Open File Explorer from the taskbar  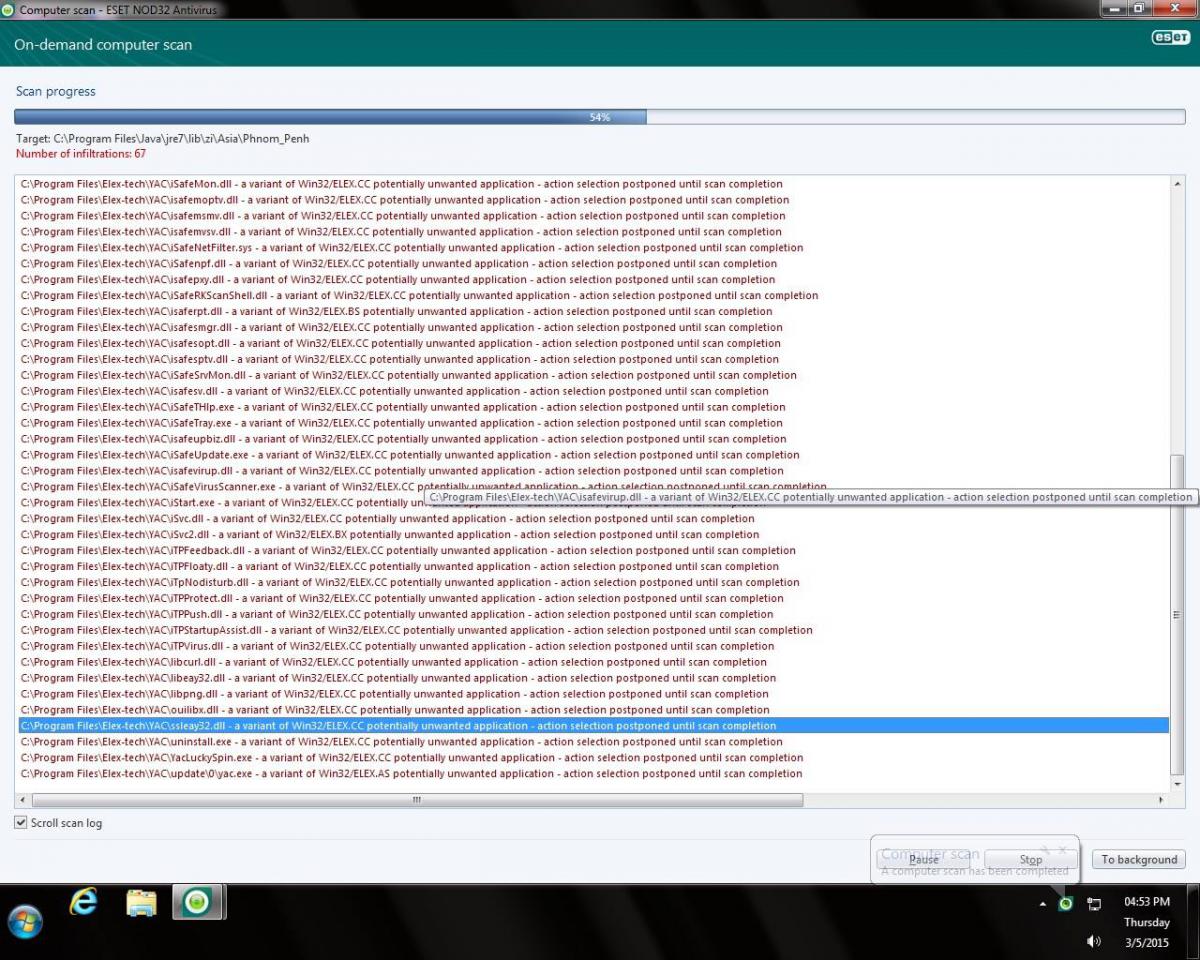141,903
